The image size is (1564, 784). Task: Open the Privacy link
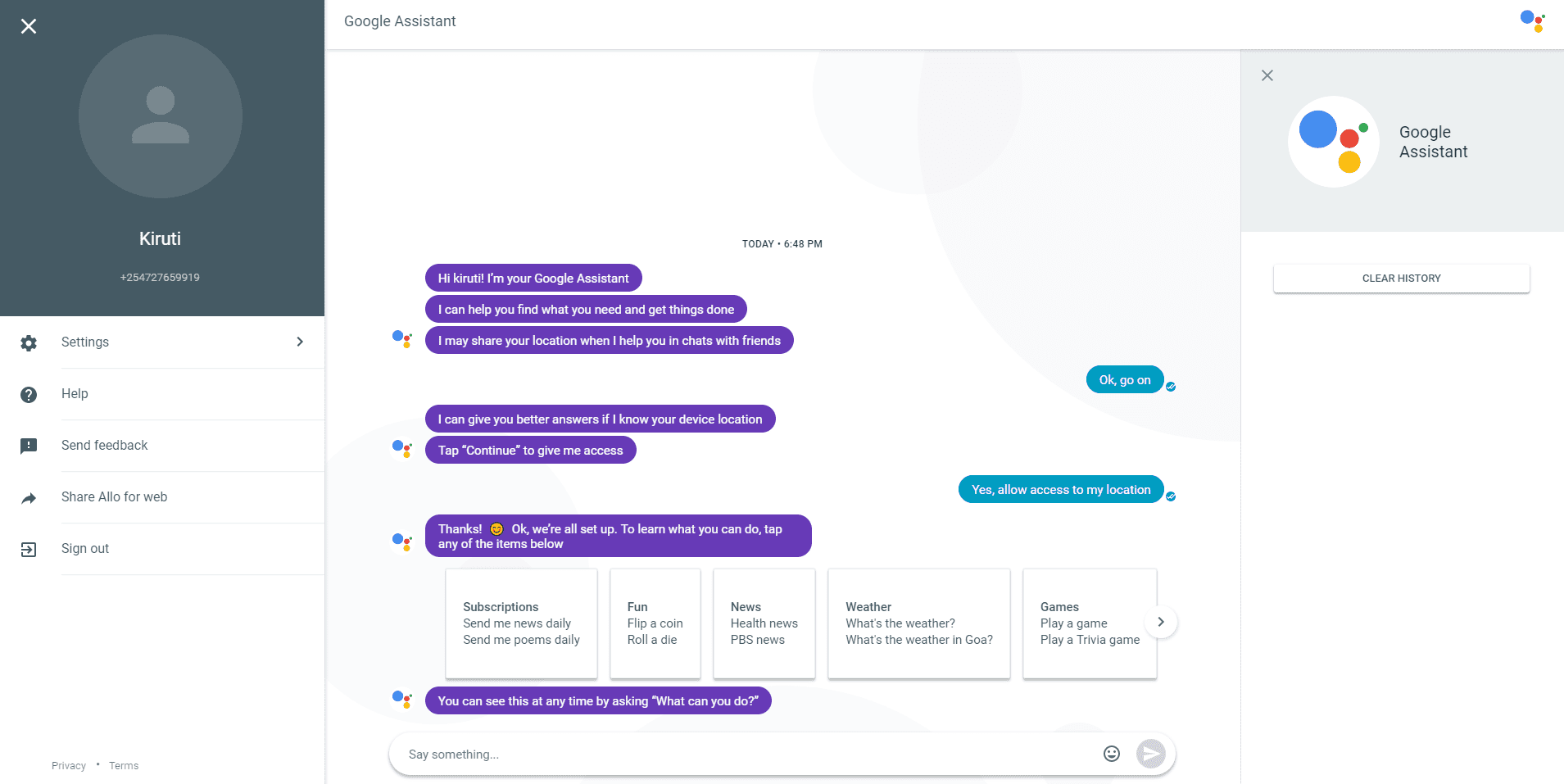(69, 765)
